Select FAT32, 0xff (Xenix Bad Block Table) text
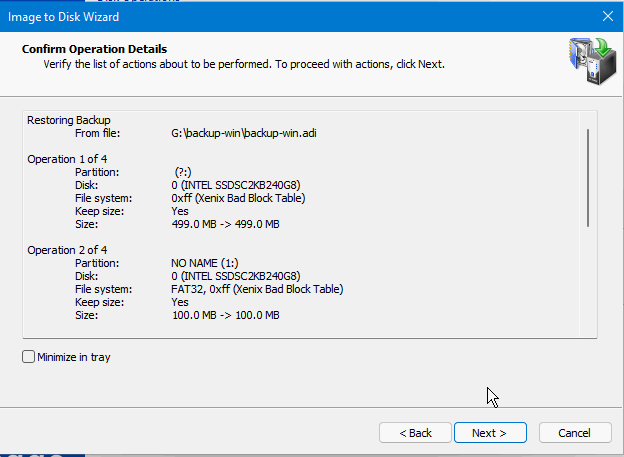 click(257, 289)
